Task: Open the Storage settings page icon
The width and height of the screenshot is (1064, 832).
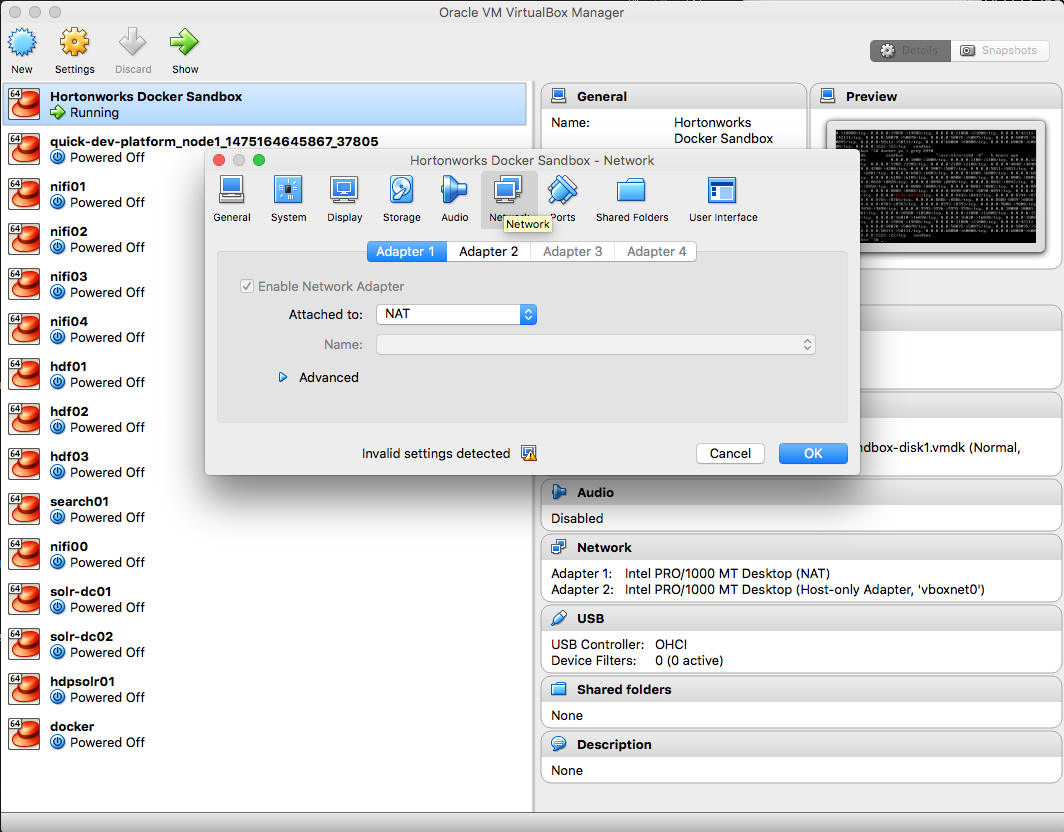Action: [401, 192]
